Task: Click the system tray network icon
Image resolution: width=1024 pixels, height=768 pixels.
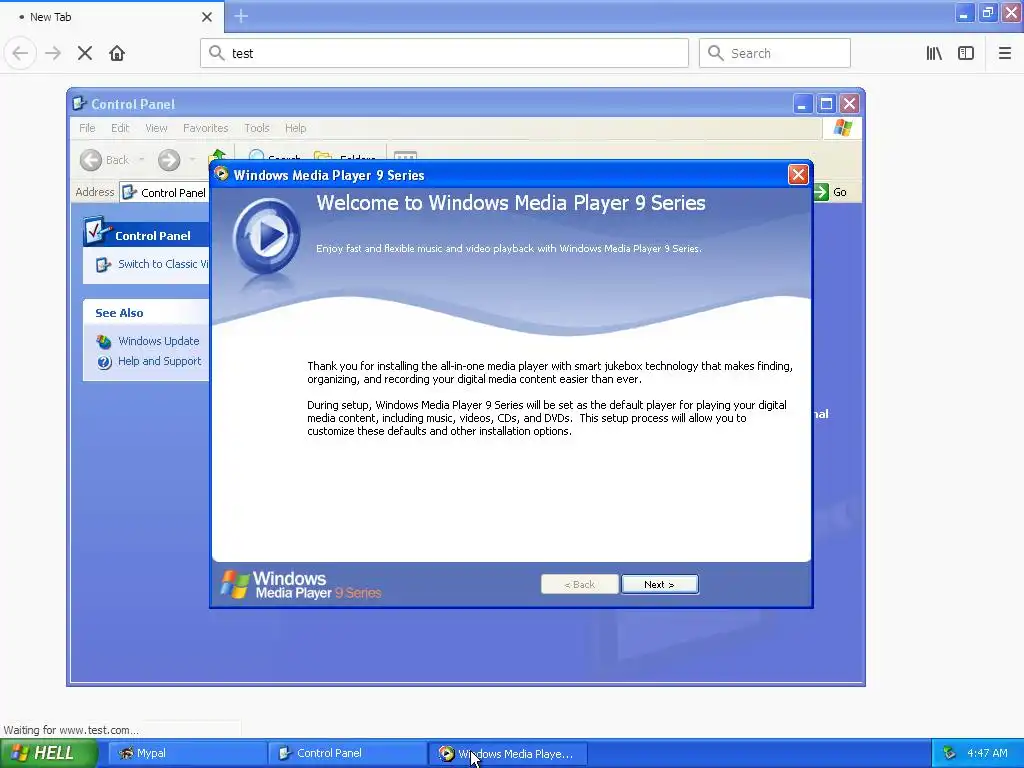Action: pos(949,753)
